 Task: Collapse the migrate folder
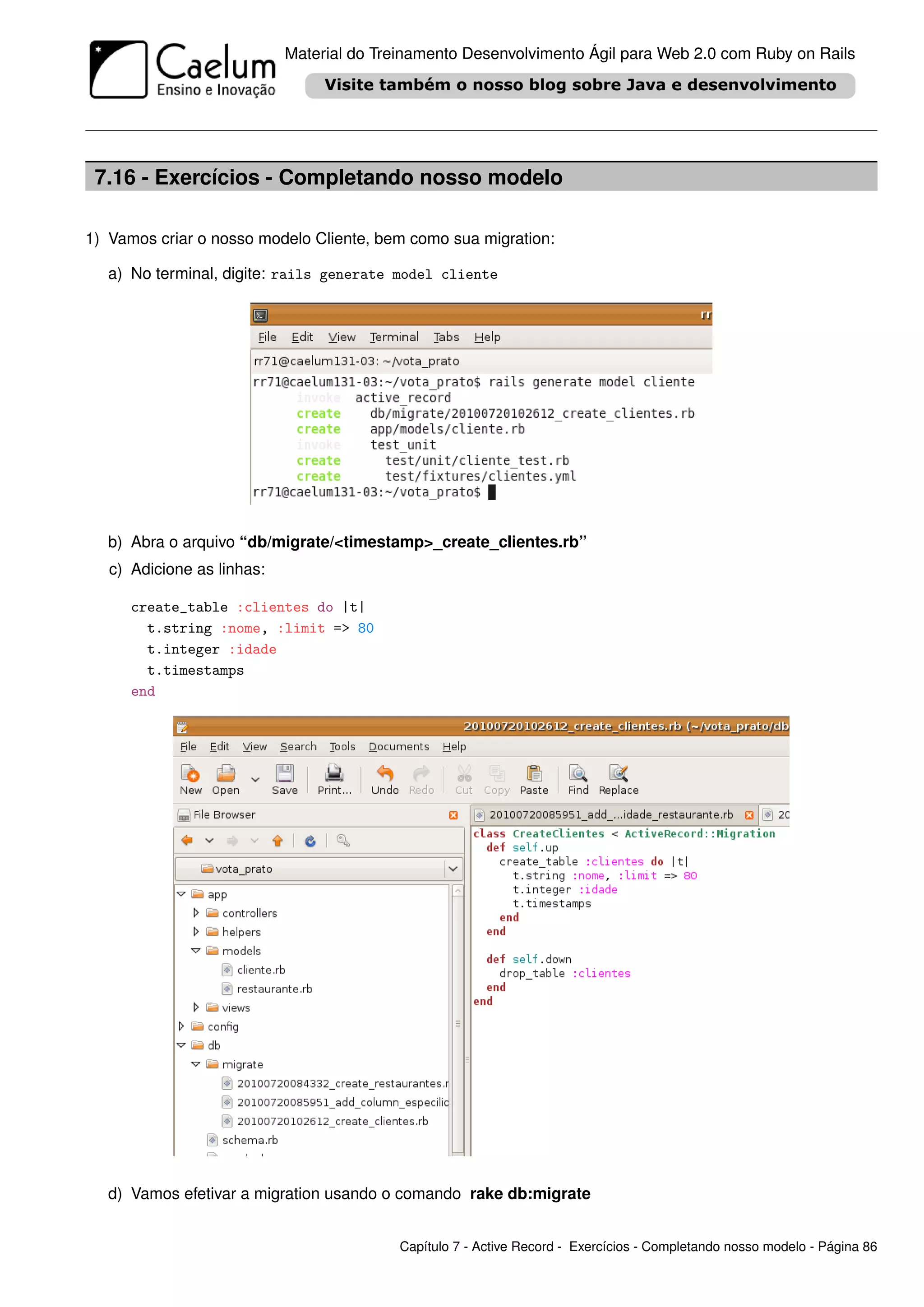pos(196,1064)
